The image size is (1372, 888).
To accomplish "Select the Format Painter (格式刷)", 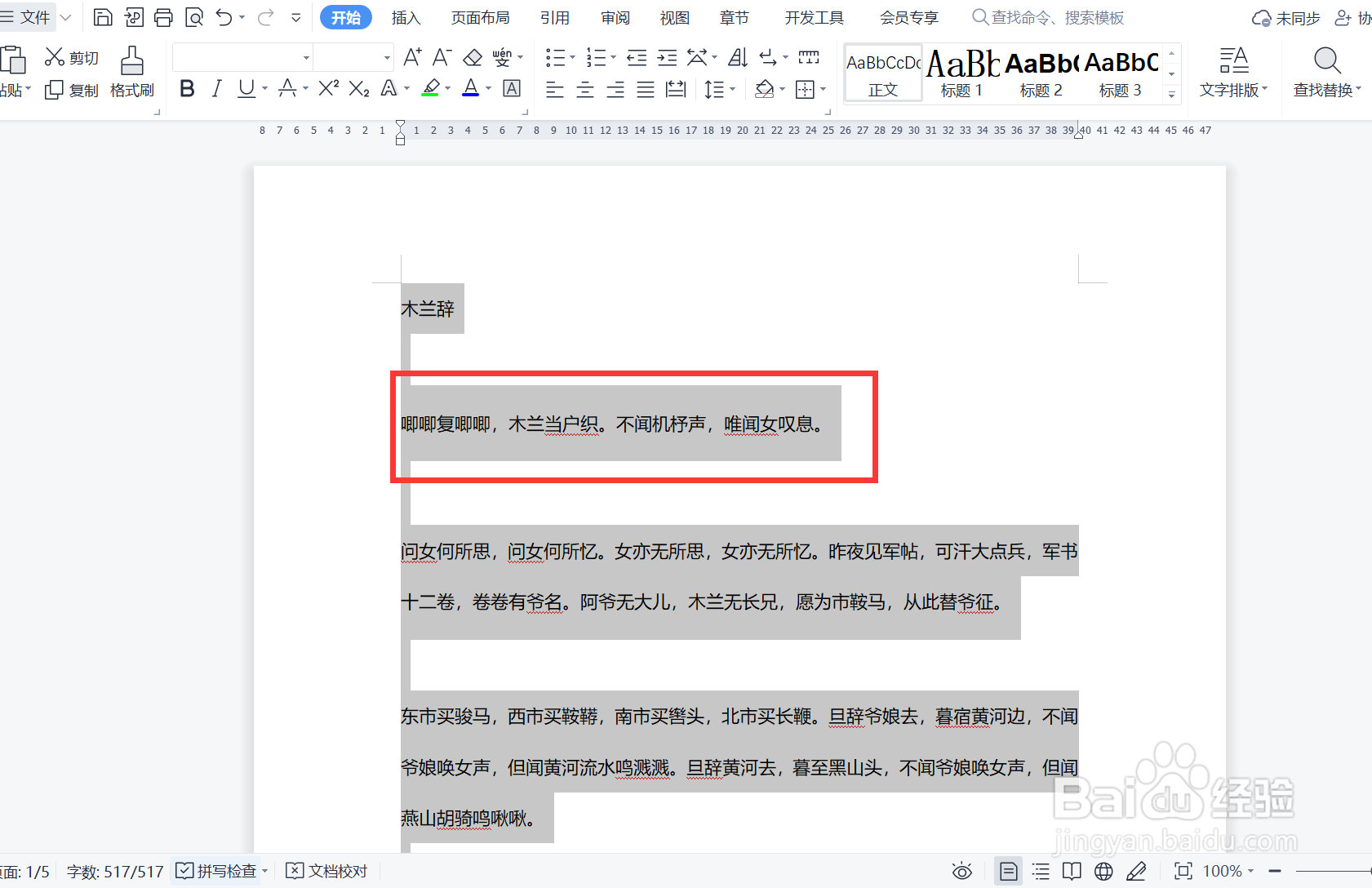I will pos(132,73).
